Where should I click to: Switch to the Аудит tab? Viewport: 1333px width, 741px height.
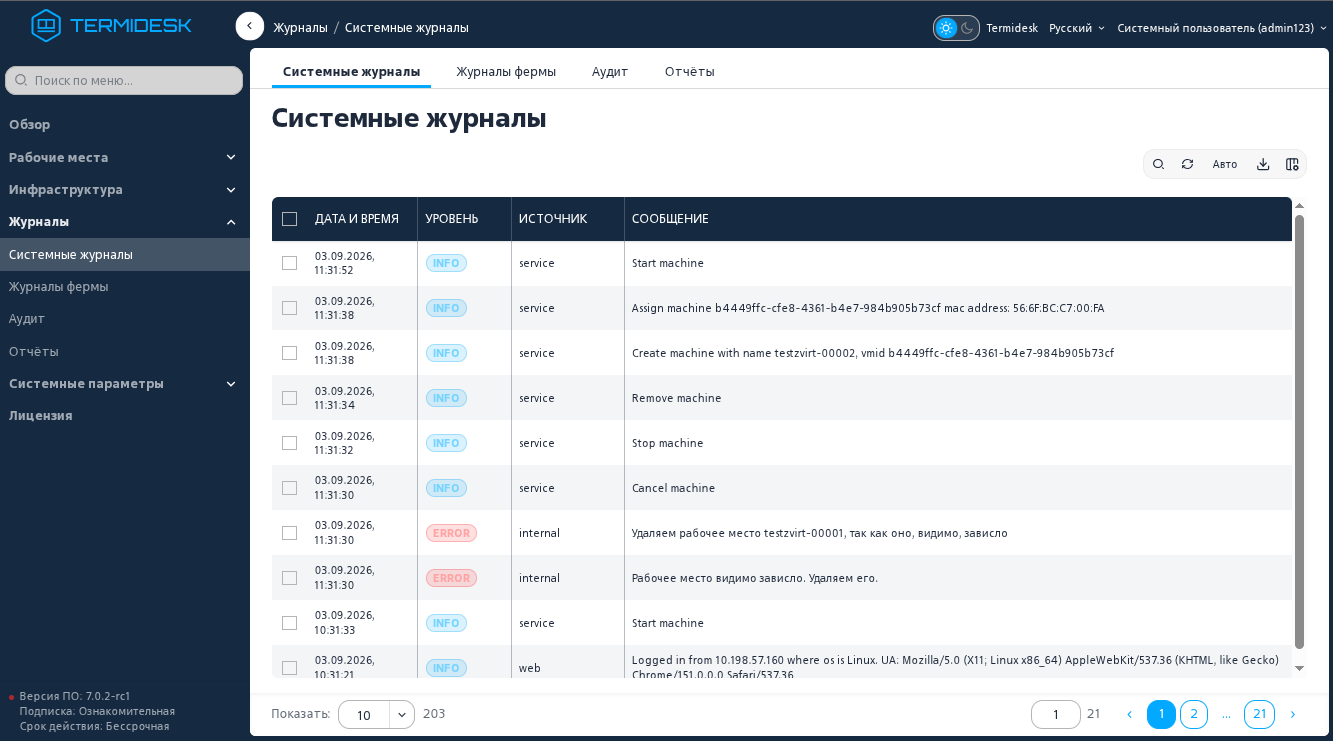(610, 72)
